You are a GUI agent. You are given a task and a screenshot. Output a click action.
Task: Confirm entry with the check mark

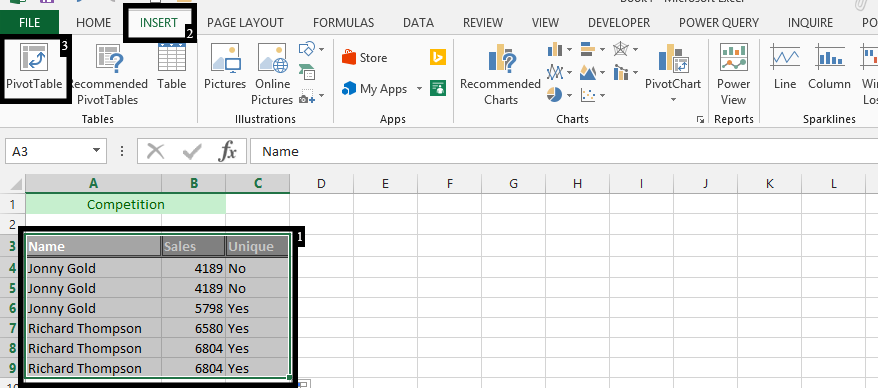192,151
